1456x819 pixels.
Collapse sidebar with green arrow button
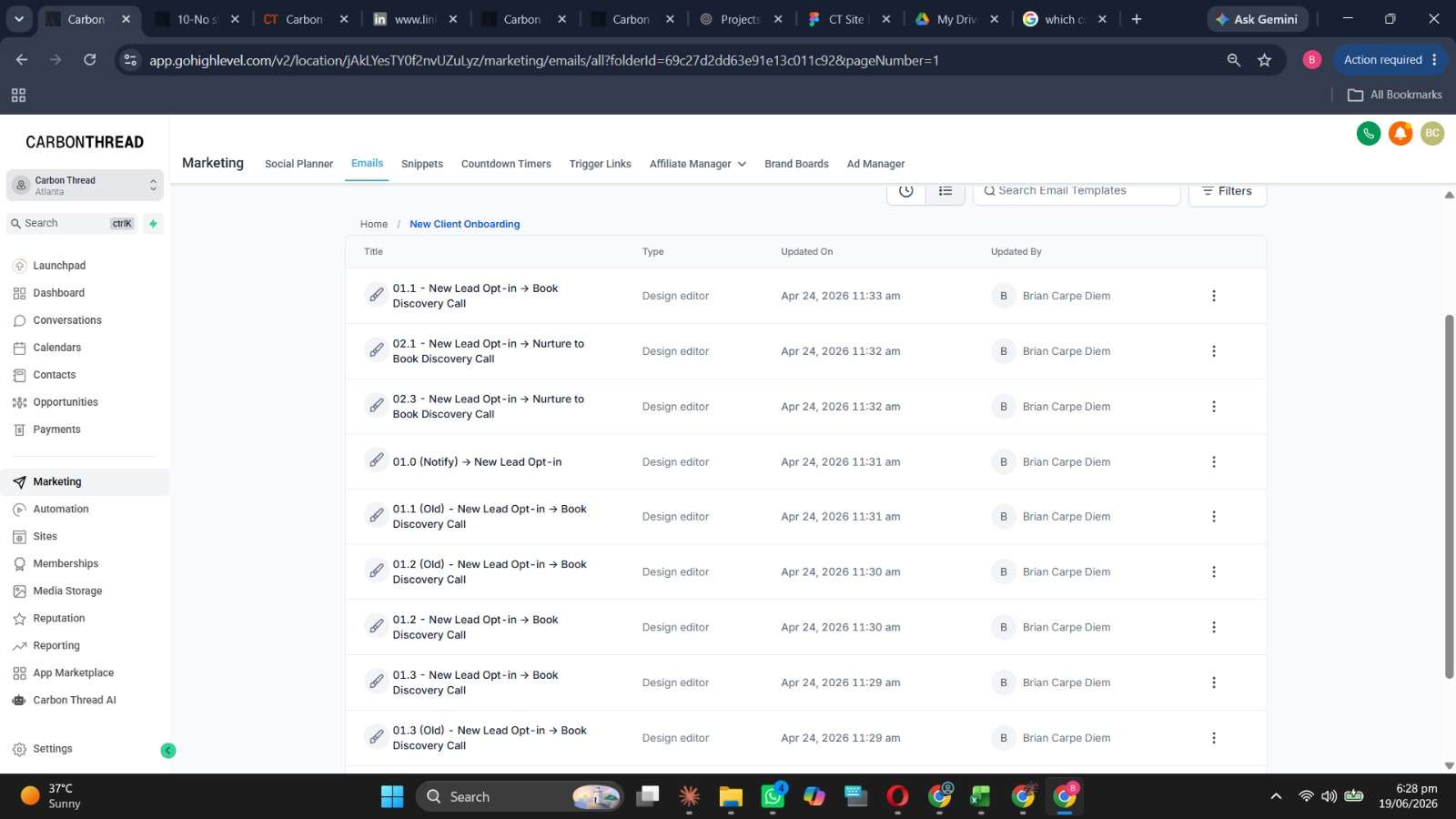(168, 751)
